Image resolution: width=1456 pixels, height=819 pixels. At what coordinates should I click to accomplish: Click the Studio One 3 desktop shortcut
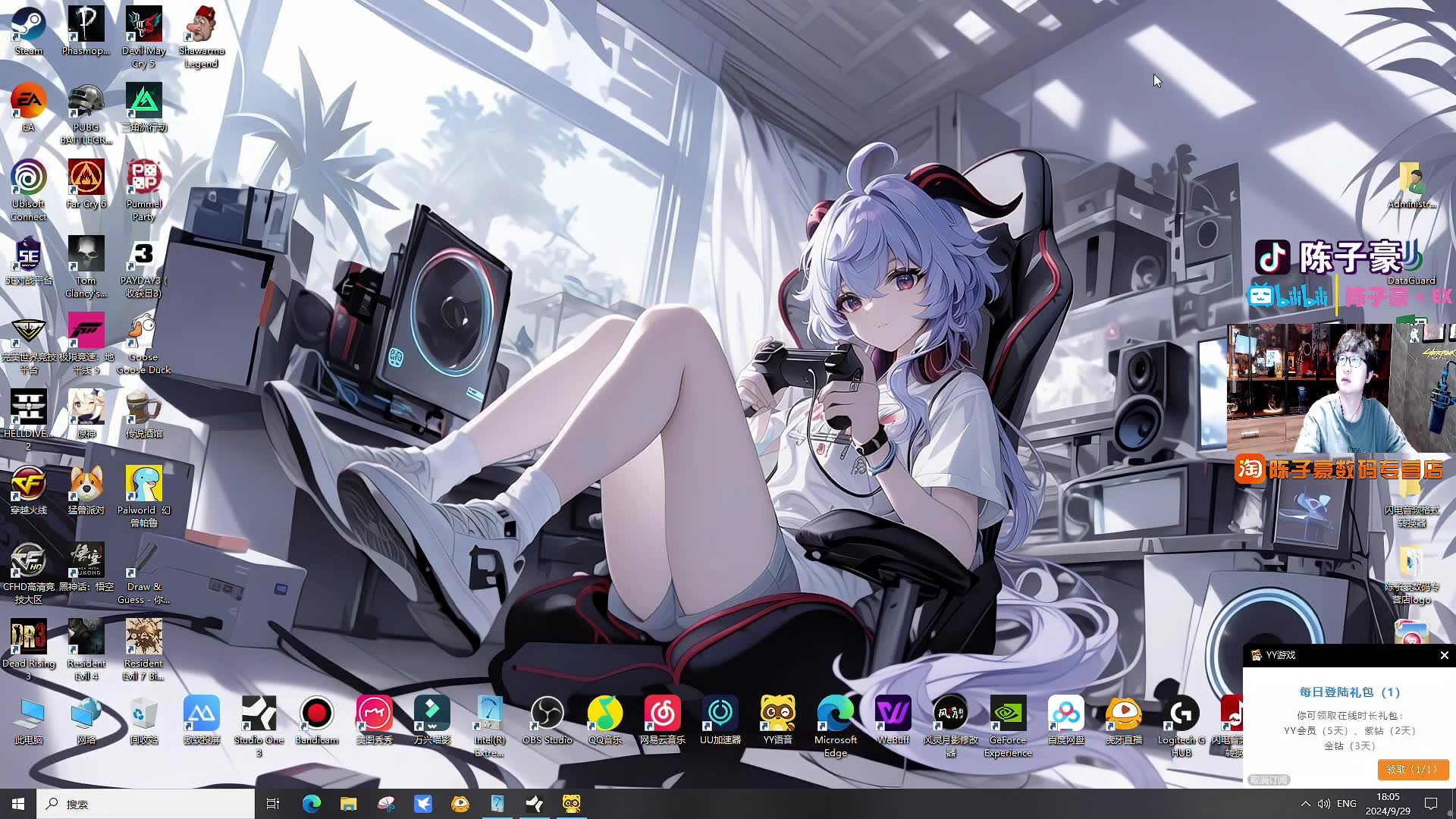pyautogui.click(x=259, y=726)
